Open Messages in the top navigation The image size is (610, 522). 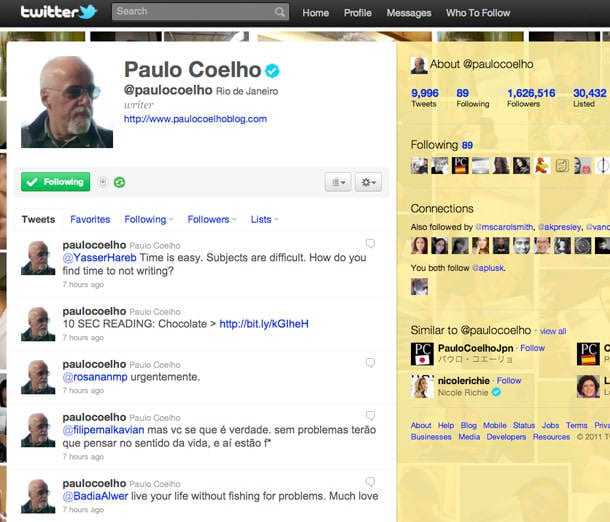pyautogui.click(x=409, y=13)
